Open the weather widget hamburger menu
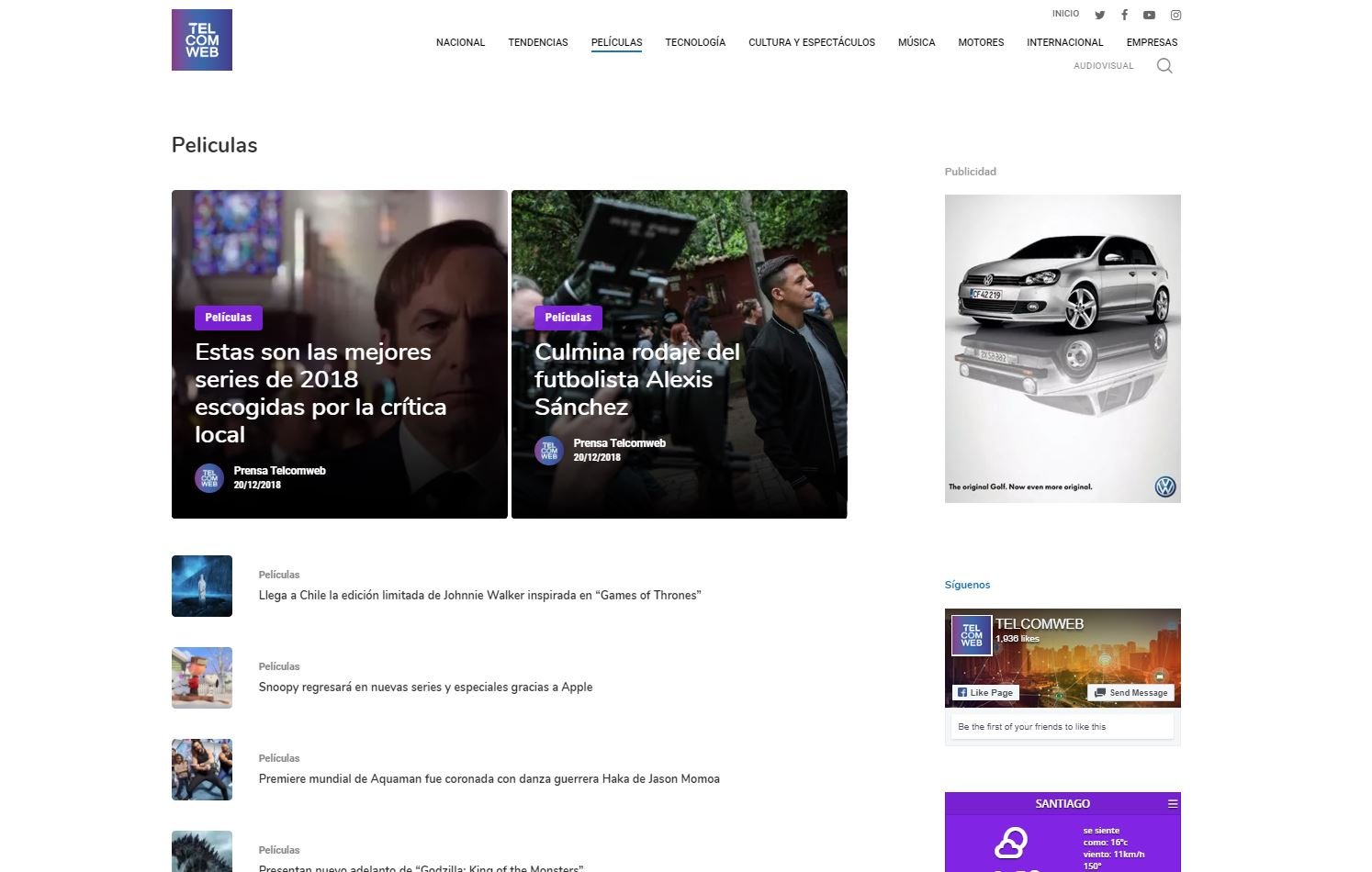The width and height of the screenshot is (1372, 872). click(1172, 803)
